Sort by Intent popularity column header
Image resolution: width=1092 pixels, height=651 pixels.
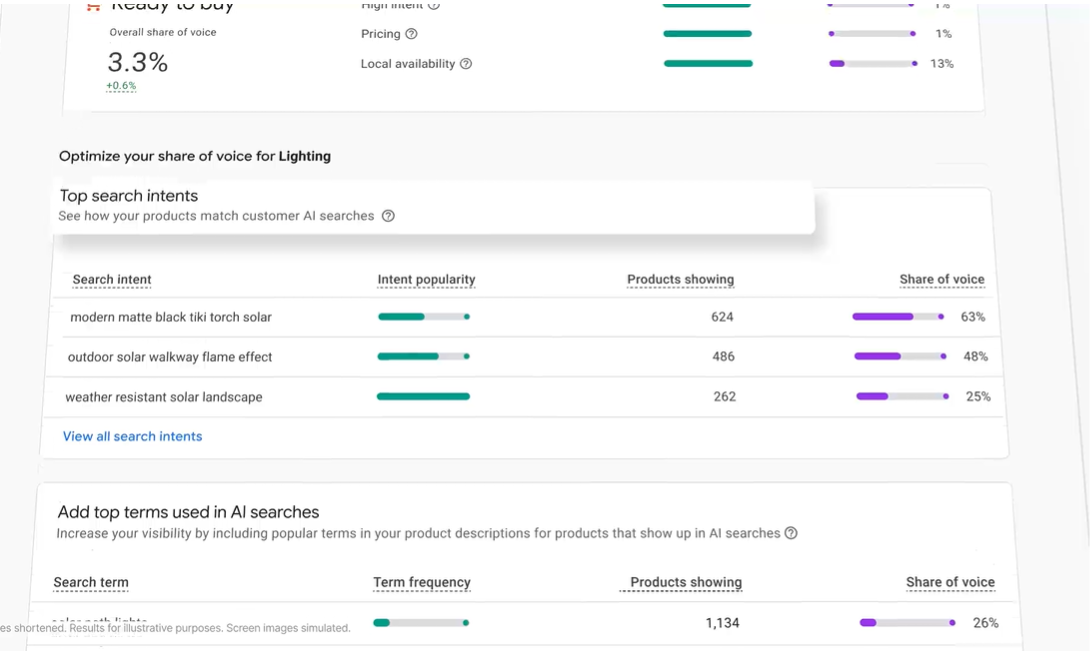(426, 279)
